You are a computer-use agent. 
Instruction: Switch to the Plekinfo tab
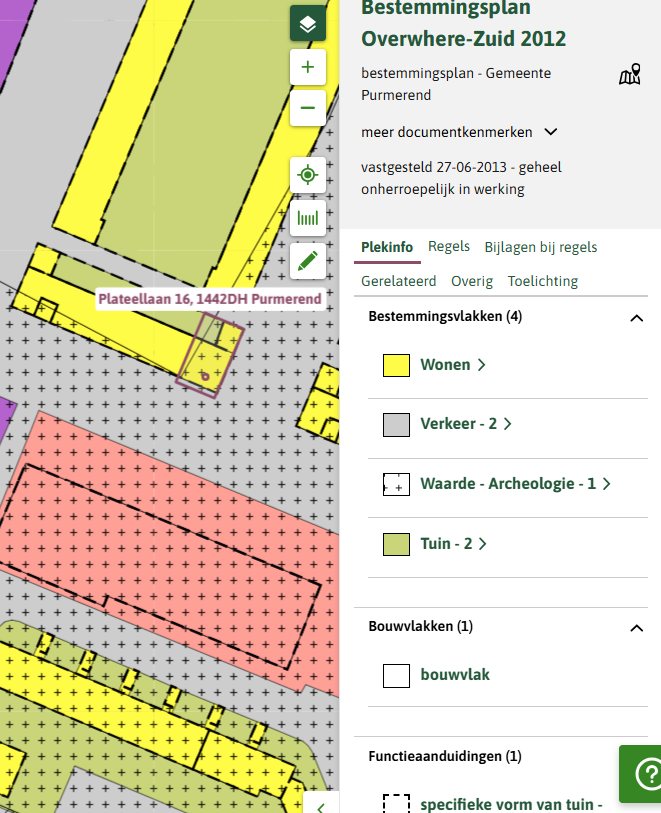pyautogui.click(x=387, y=247)
